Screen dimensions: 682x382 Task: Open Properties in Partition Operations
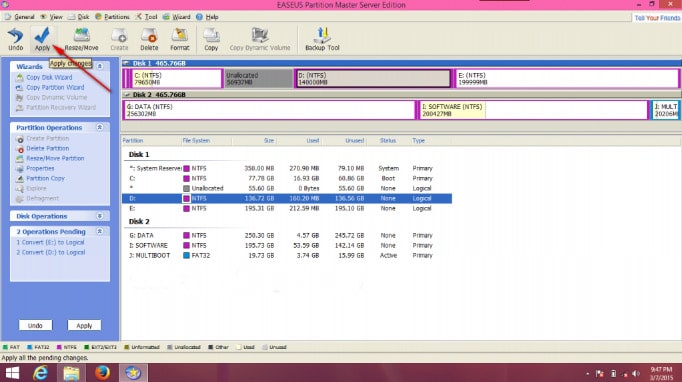[40, 168]
